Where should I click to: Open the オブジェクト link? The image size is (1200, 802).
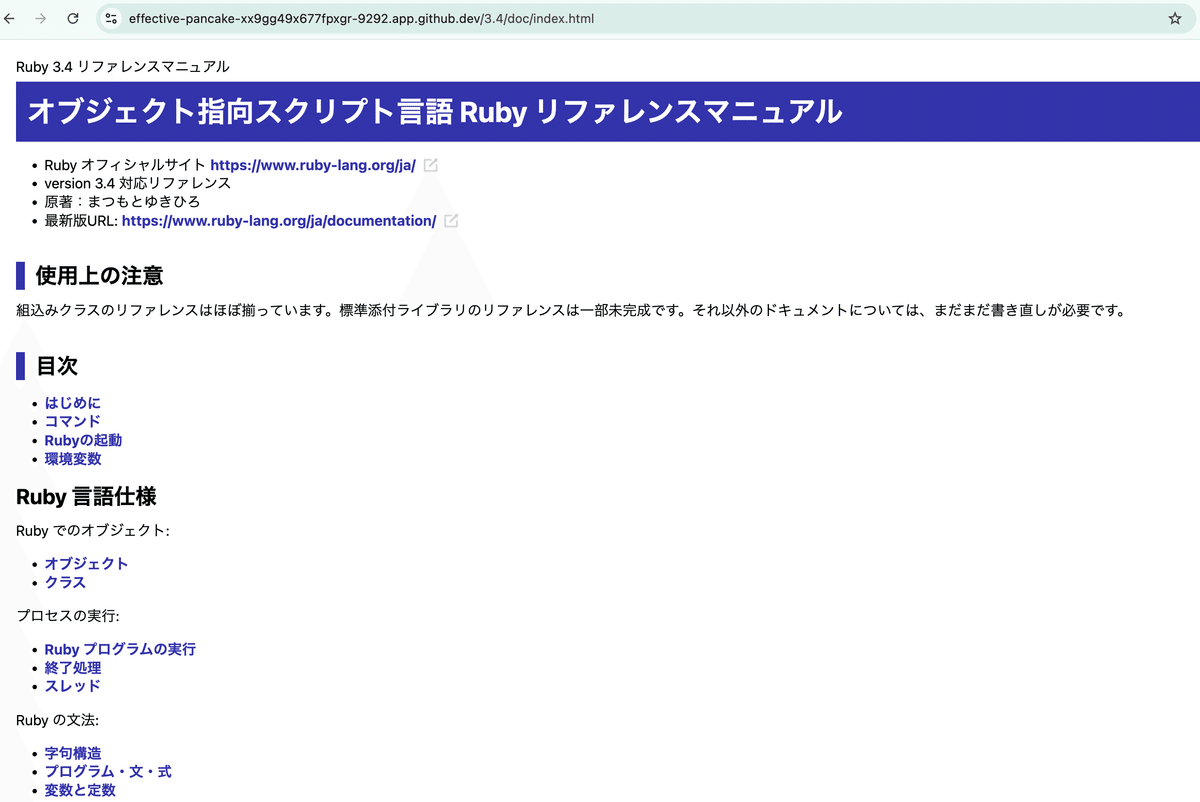click(86, 563)
